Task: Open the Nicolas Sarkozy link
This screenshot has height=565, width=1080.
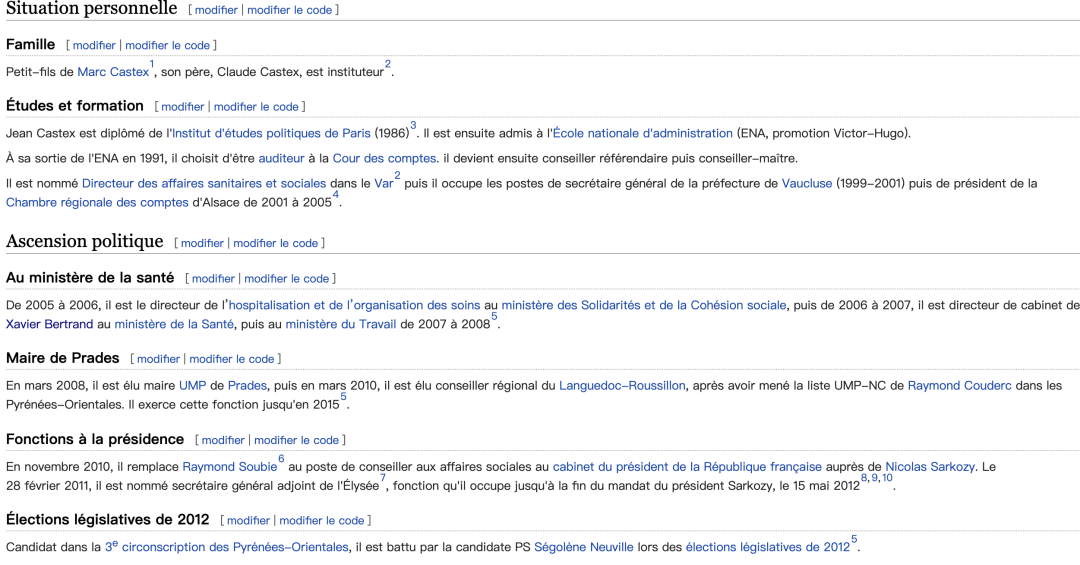Action: point(930,467)
